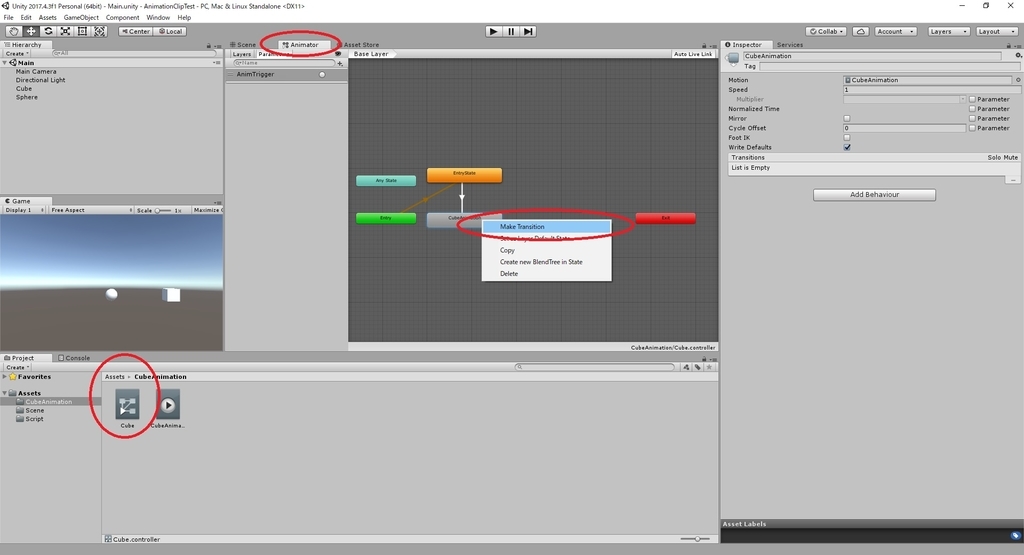Open the Assets menu

[48, 18]
